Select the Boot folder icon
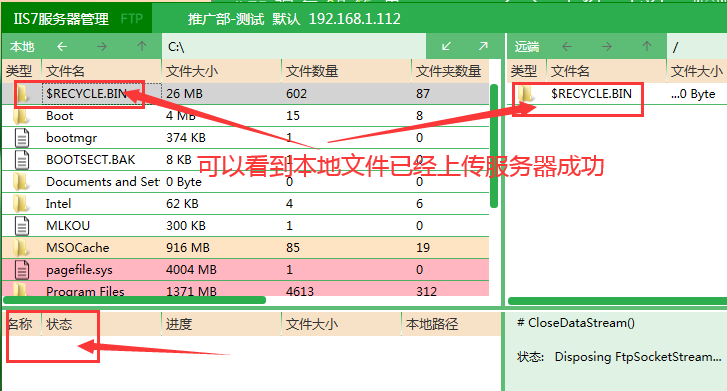 pyautogui.click(x=22, y=116)
